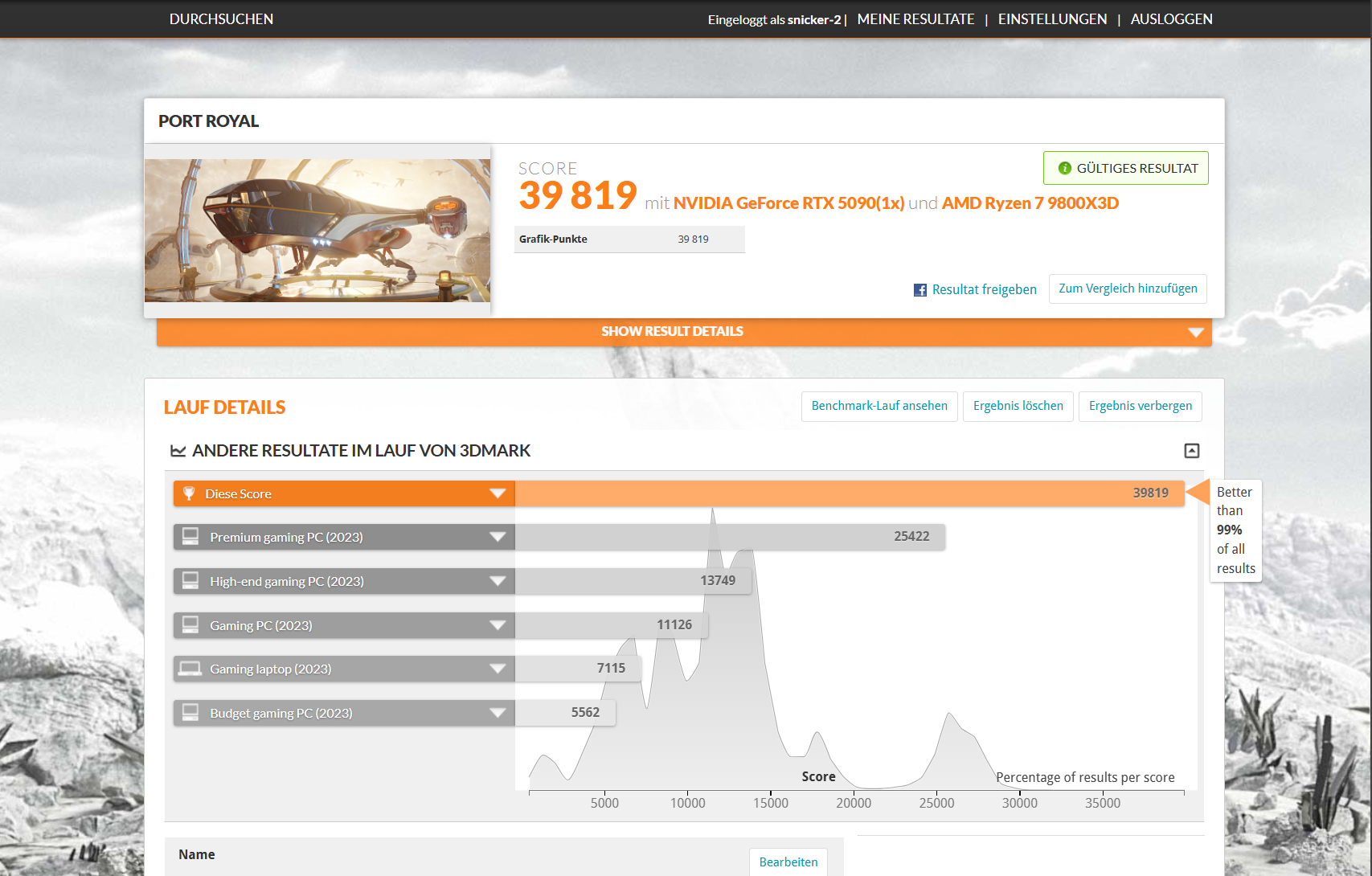Click the info icon inside GÜLTIGES RESULTAT badge
Screen dimensions: 1372x876
point(1064,168)
